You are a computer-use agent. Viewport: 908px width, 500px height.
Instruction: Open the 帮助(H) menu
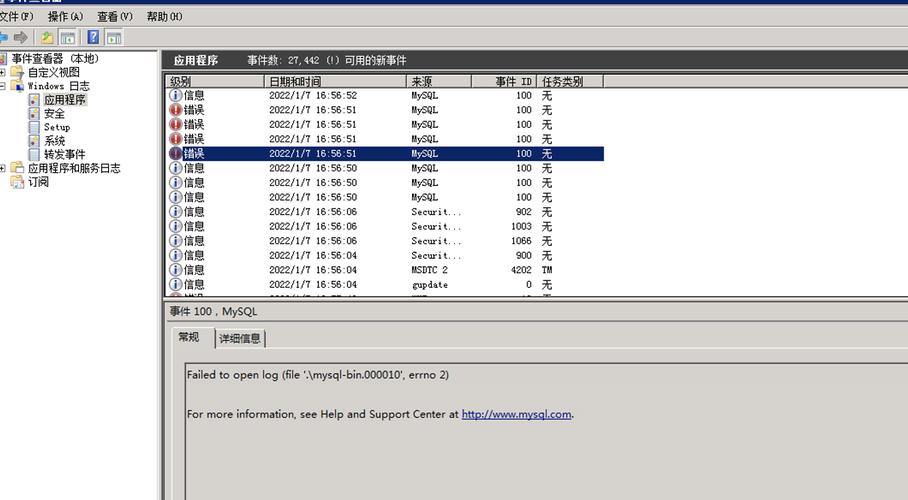(x=164, y=17)
